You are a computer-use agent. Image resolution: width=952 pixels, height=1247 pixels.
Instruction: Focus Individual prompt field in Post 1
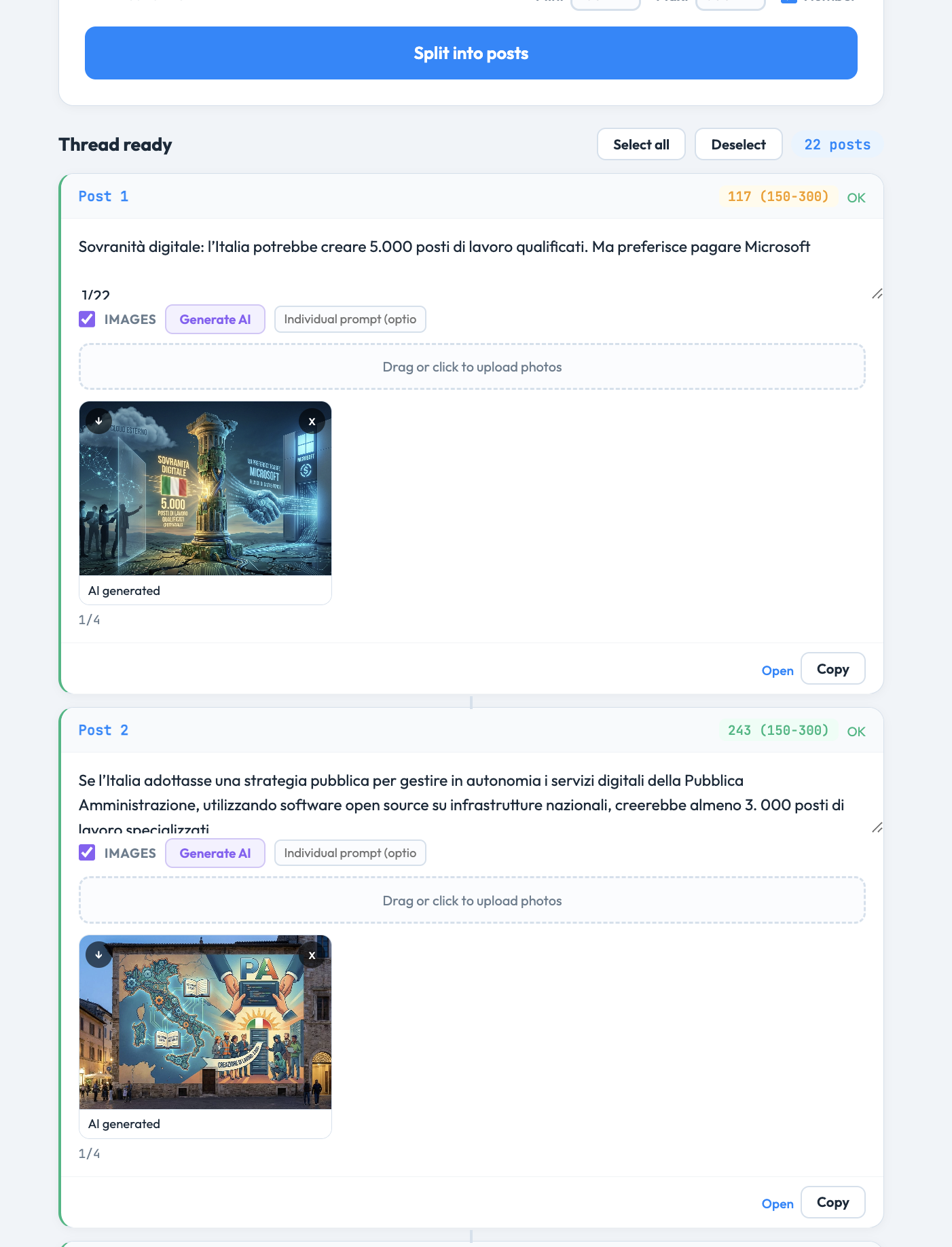350,319
